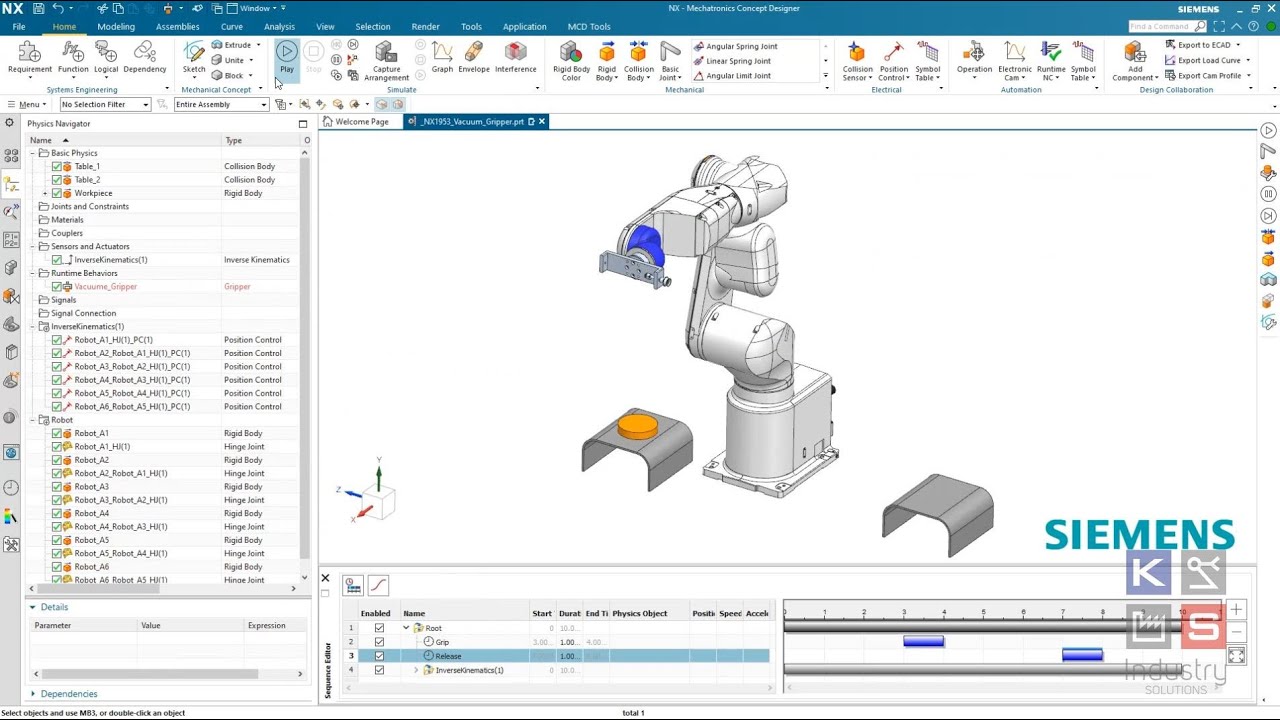Zoom out the sequence timeline with minus button
This screenshot has width=1280, height=720.
click(1236, 632)
